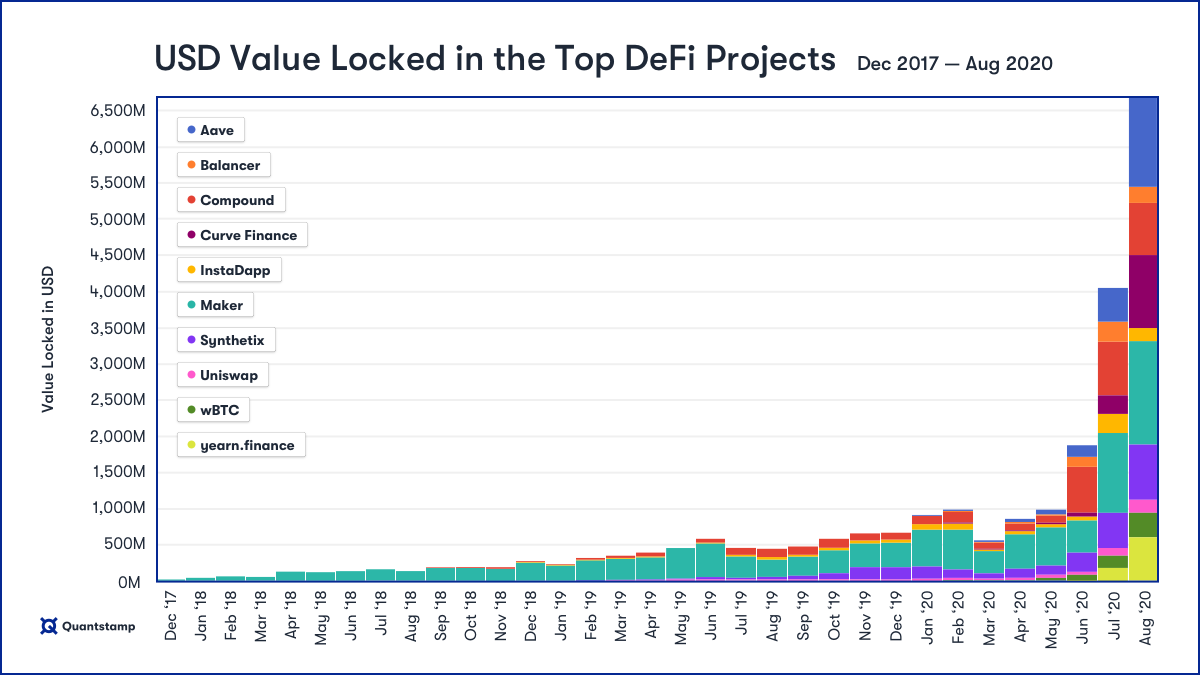Click the wBTC green legend dot
The image size is (1200, 675).
190,410
